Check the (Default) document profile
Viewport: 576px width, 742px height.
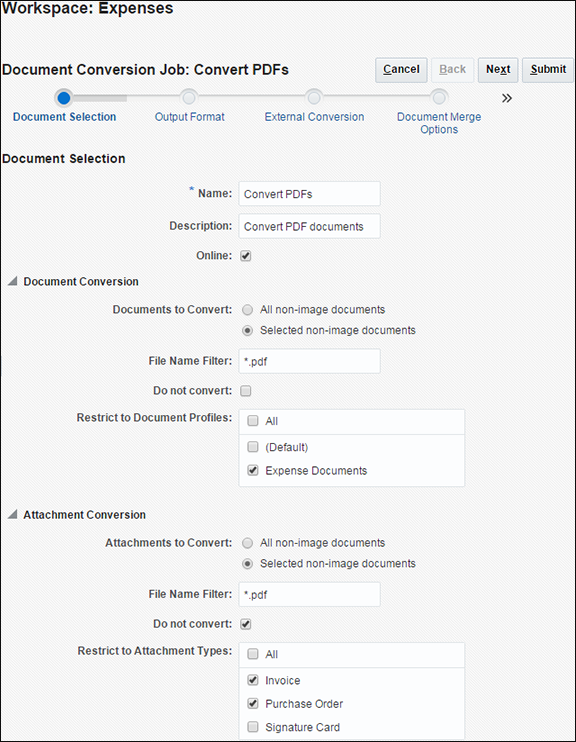pos(253,447)
